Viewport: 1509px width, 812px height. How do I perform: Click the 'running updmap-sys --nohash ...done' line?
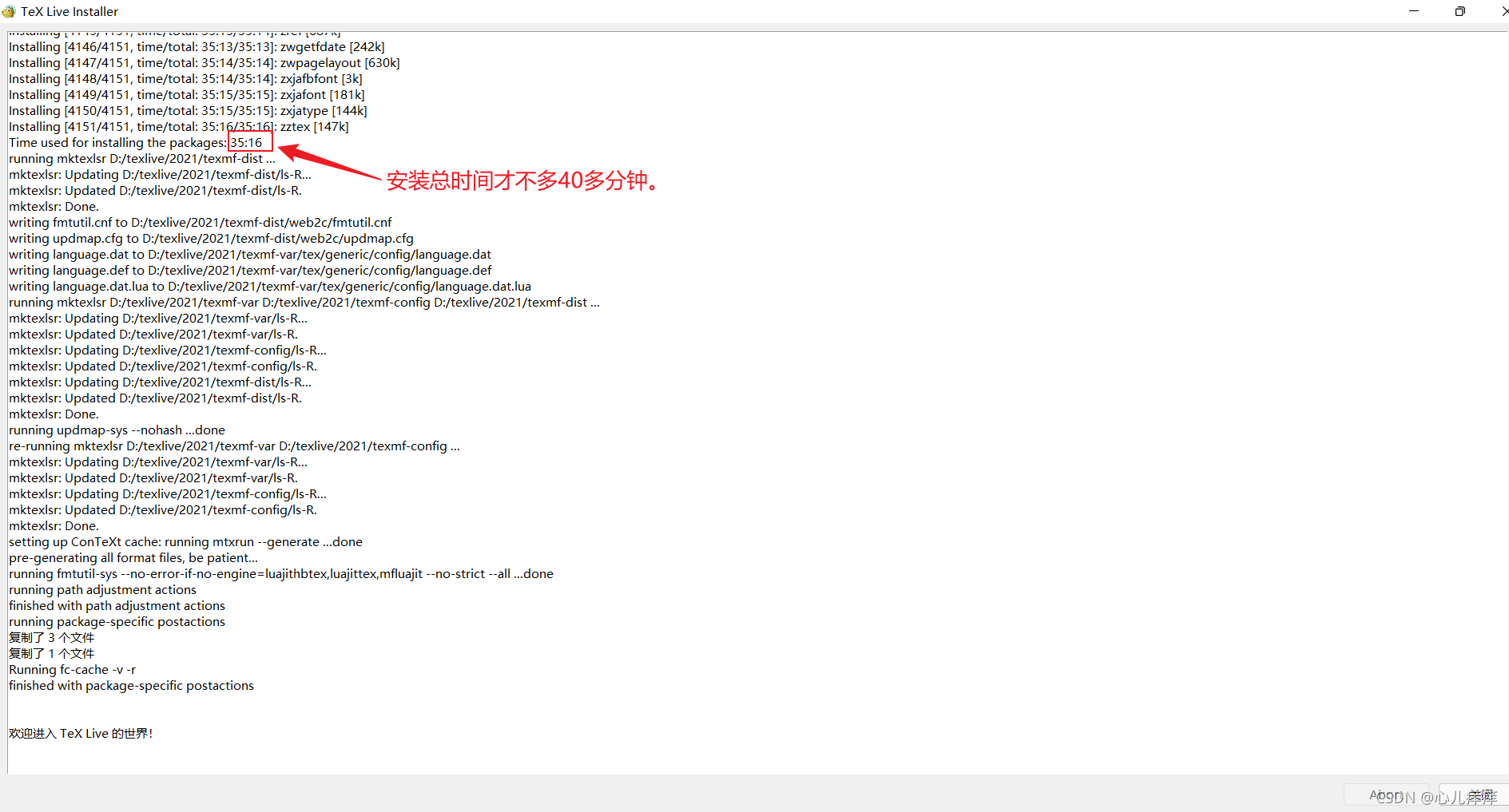point(117,430)
